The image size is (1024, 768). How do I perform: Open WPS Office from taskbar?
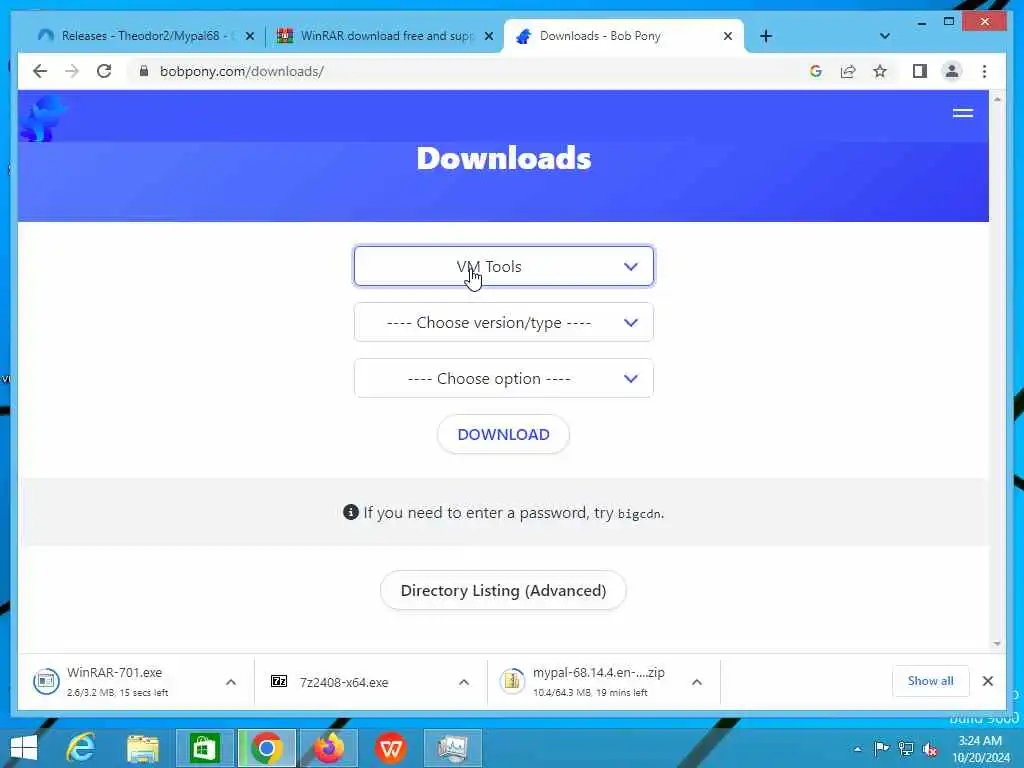(391, 748)
